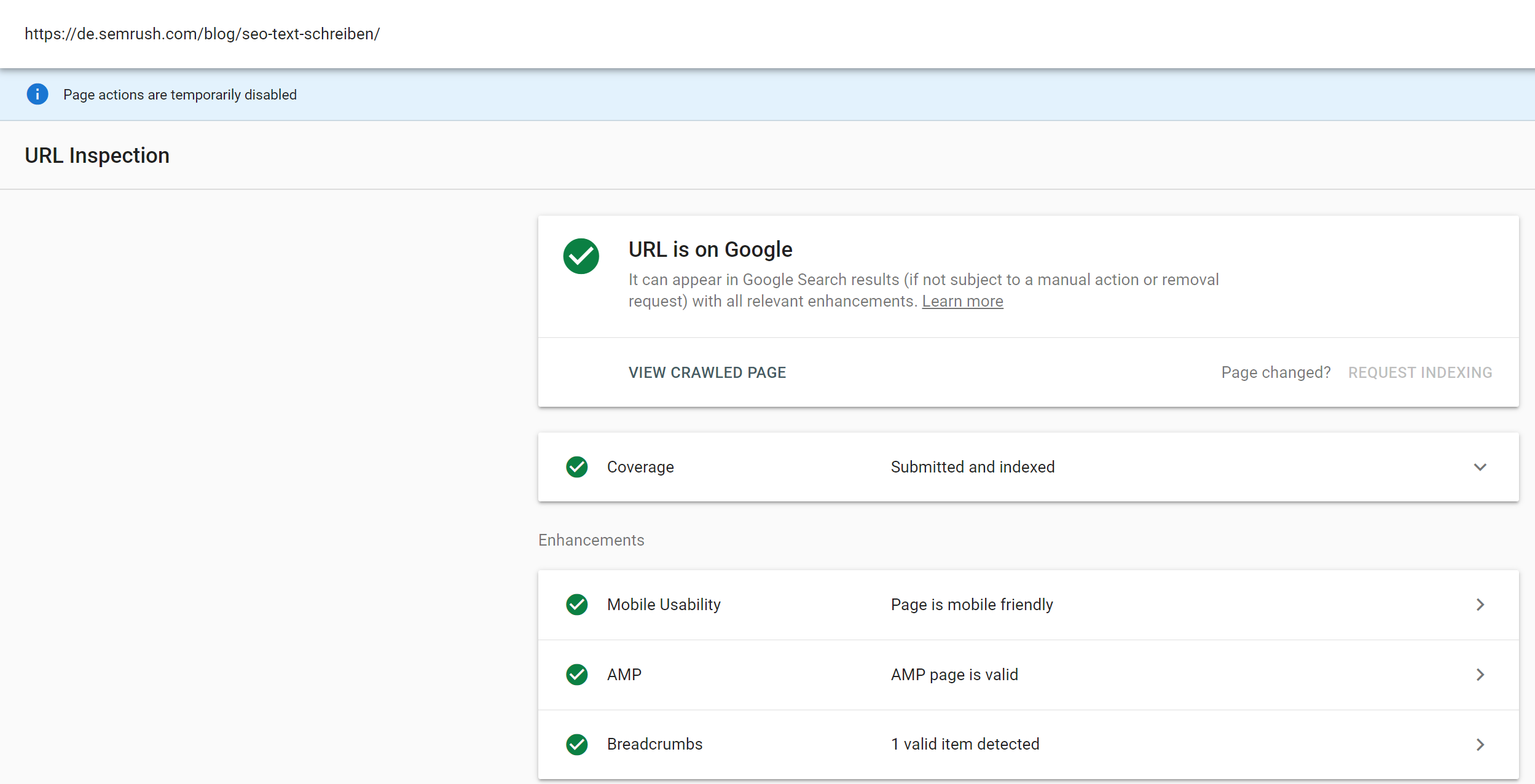This screenshot has height=784, width=1535.
Task: Expand the Coverage section chevron
Action: [1480, 467]
